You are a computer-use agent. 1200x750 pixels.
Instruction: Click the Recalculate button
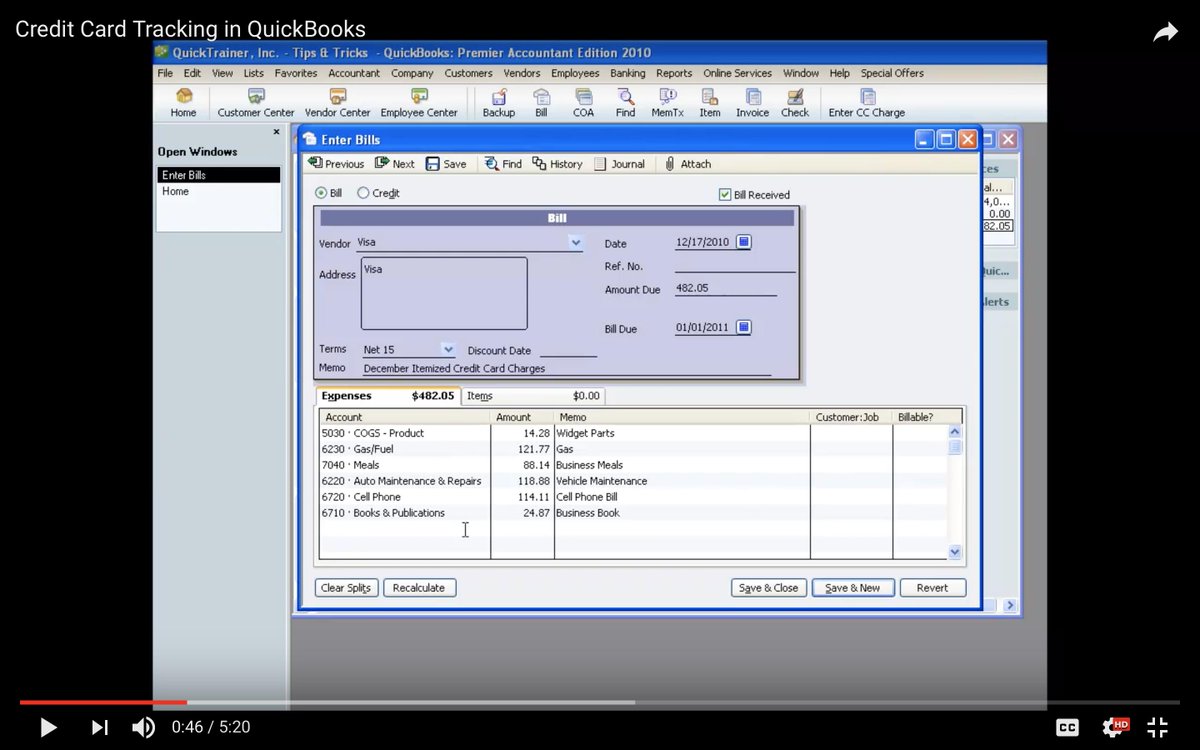[419, 588]
